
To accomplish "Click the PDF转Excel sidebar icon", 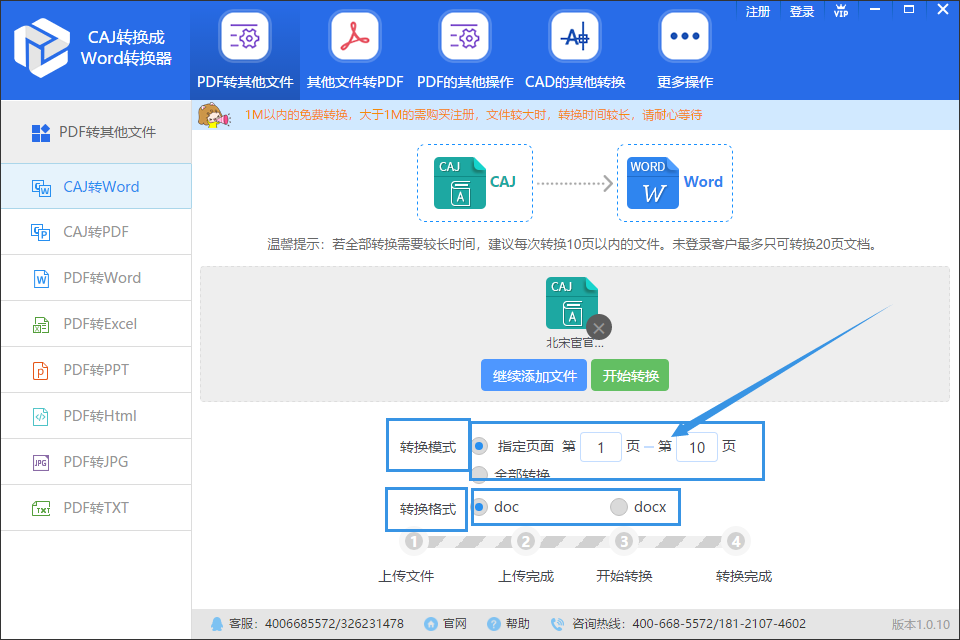I will pyautogui.click(x=40, y=324).
